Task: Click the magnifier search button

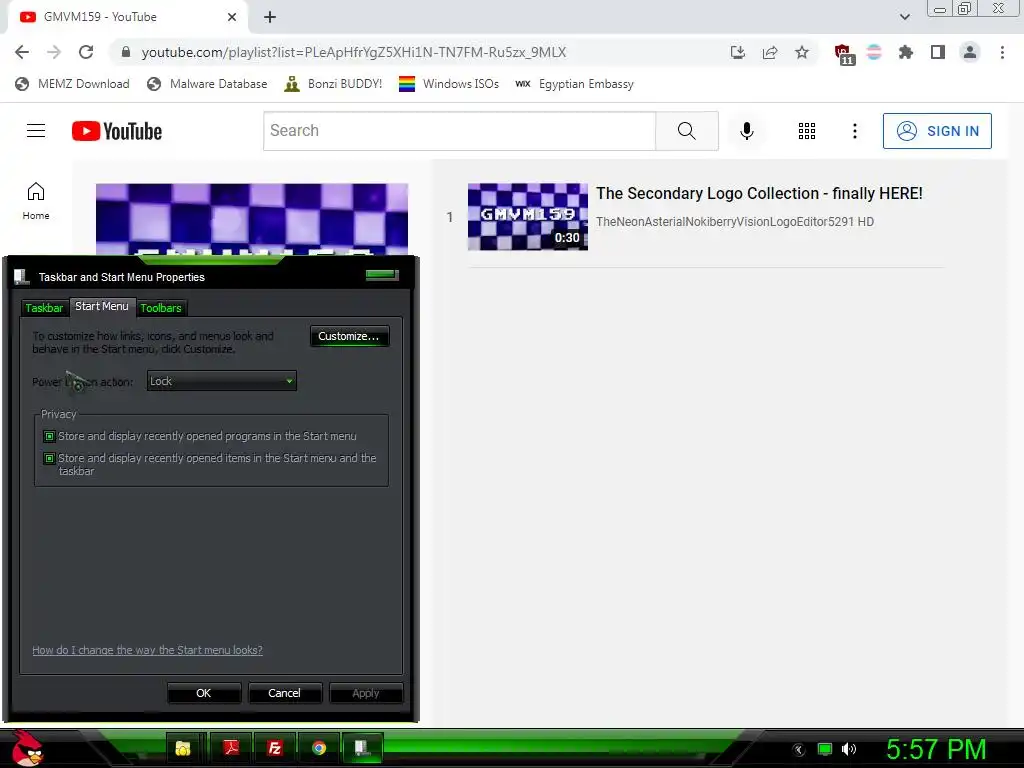Action: (686, 131)
